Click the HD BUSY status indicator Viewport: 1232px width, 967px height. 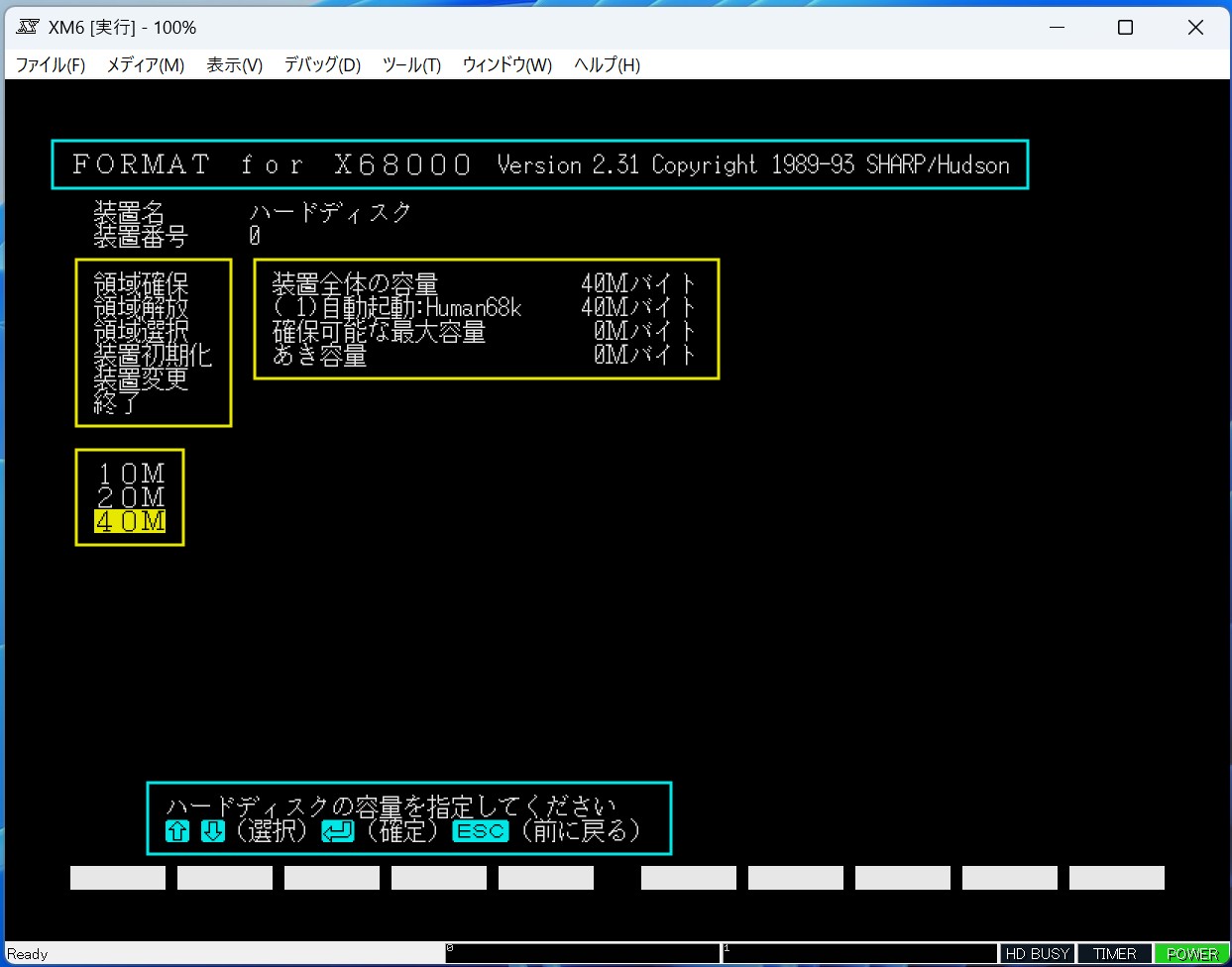(1038, 954)
